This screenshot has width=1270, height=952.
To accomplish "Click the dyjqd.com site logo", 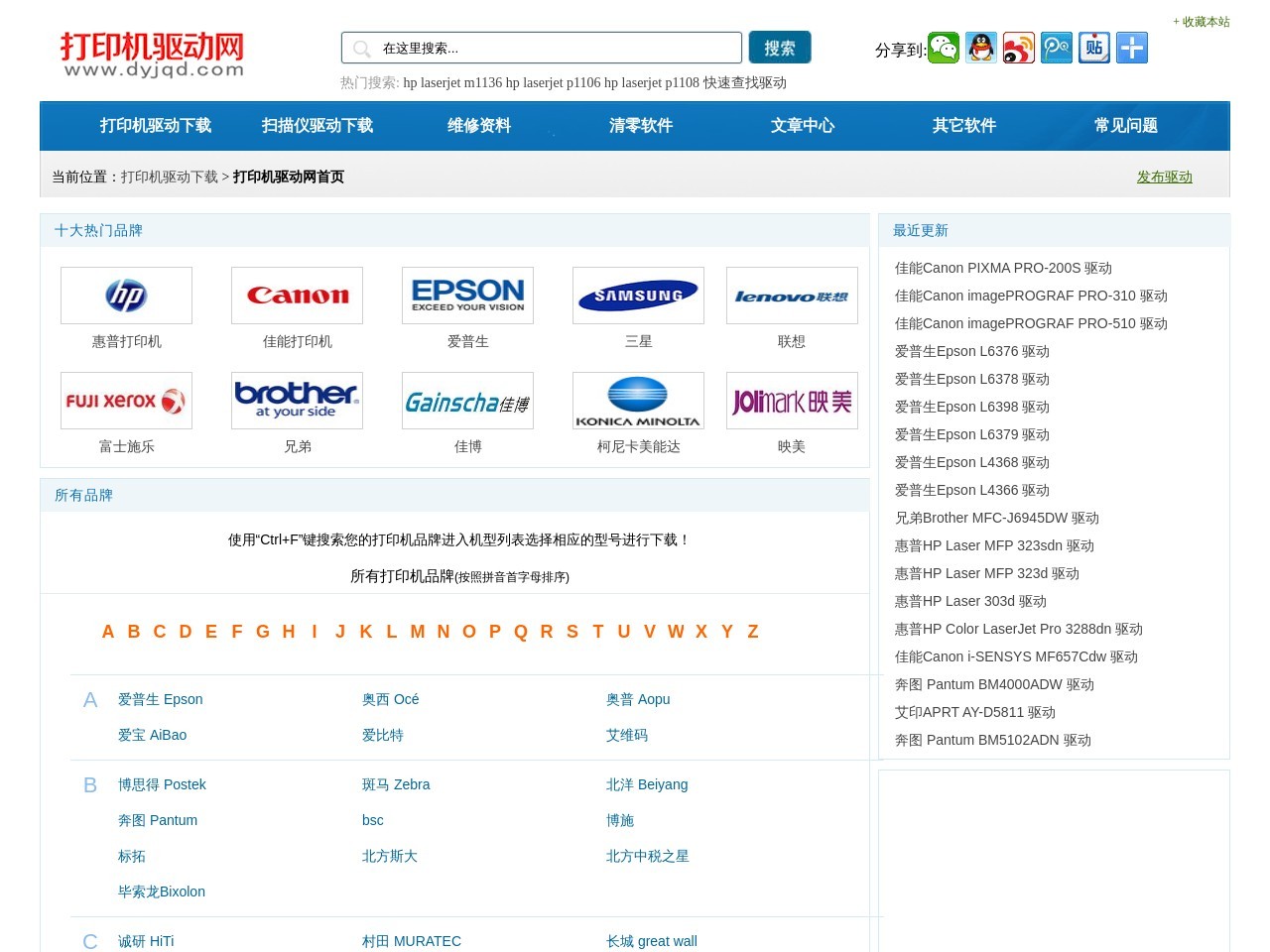I will (153, 55).
